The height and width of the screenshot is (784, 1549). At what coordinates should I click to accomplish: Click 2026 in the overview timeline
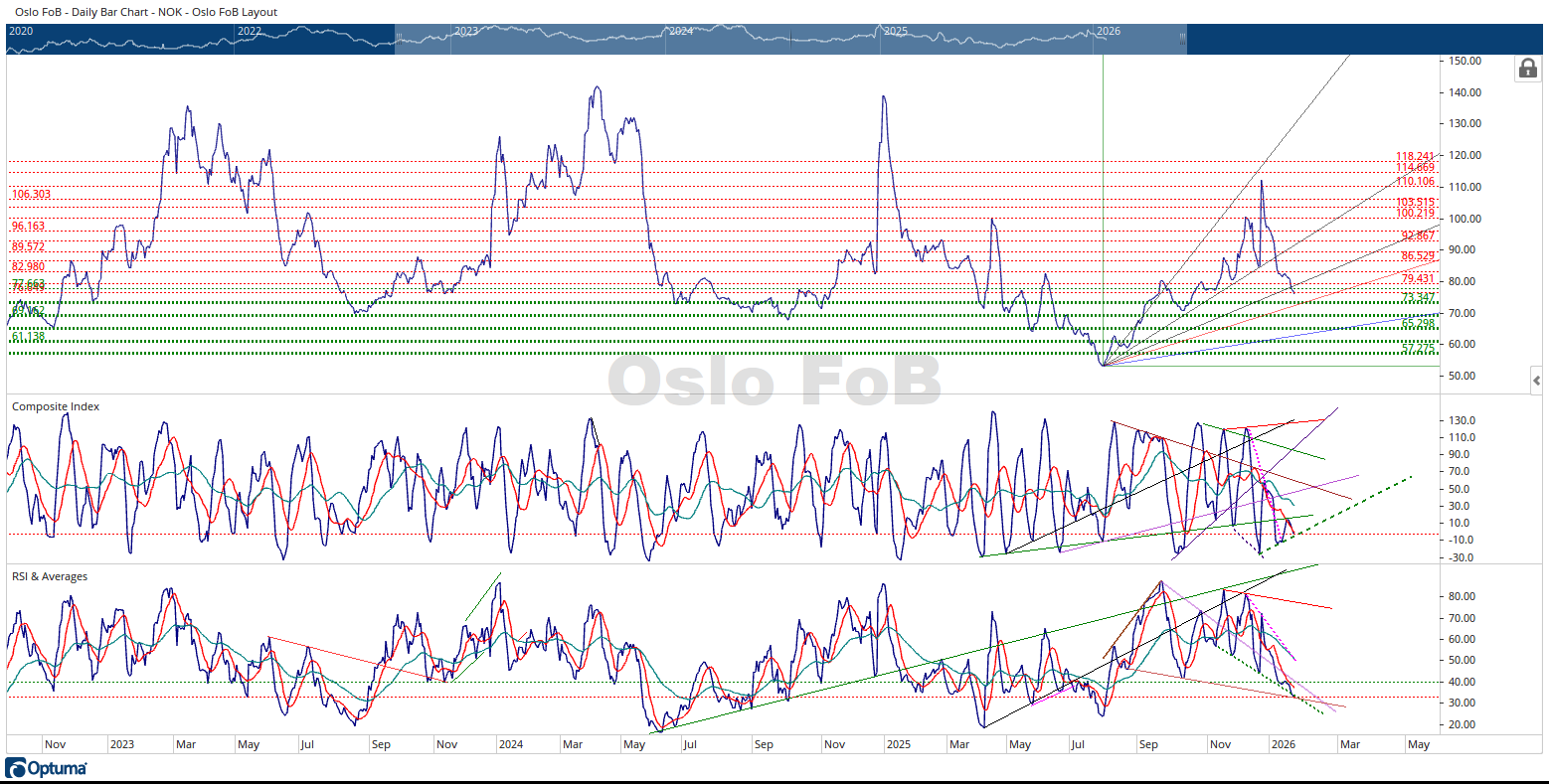coord(1109,31)
